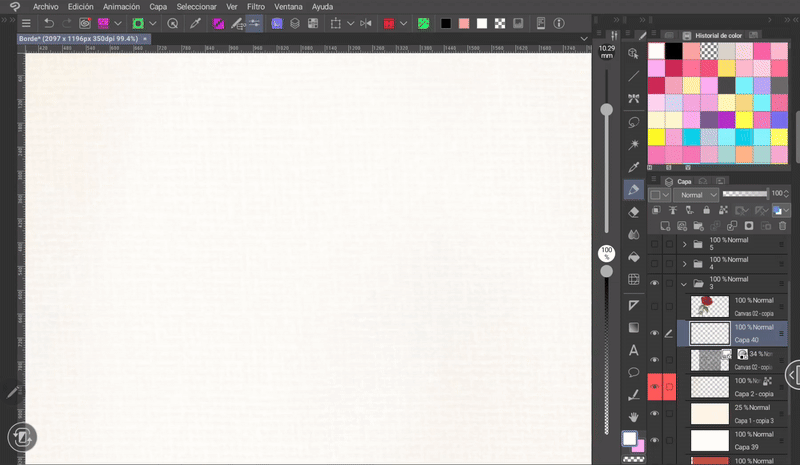Click the Undo arrow in the command bar
The image size is (800, 465).
[x=49, y=23]
